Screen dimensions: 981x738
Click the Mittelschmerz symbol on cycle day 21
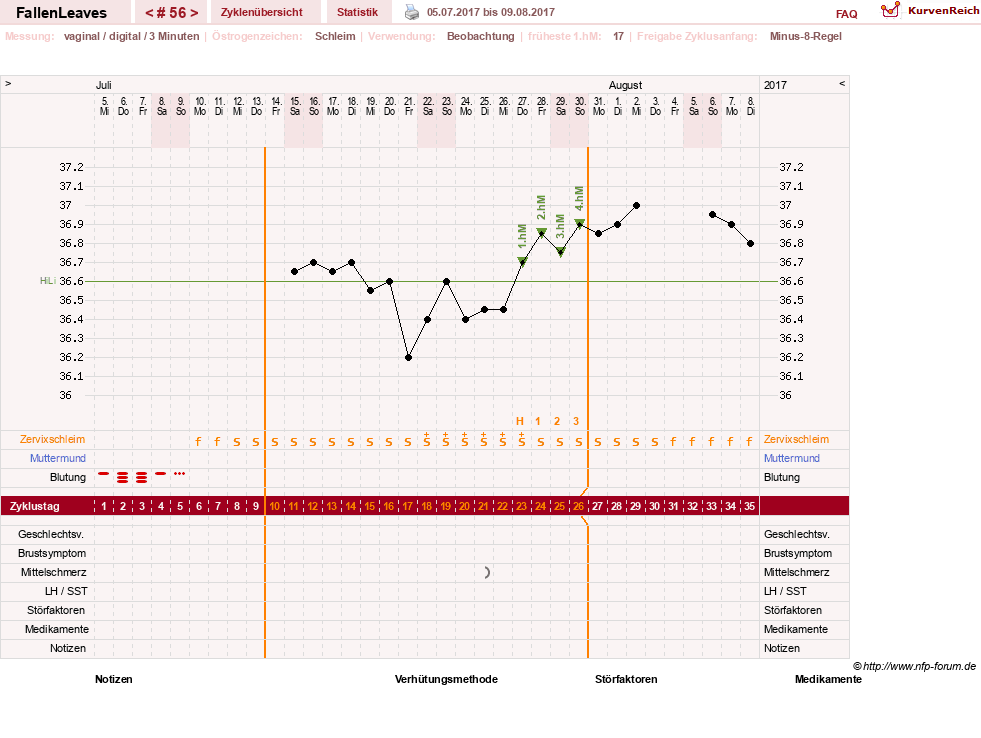tap(487, 572)
